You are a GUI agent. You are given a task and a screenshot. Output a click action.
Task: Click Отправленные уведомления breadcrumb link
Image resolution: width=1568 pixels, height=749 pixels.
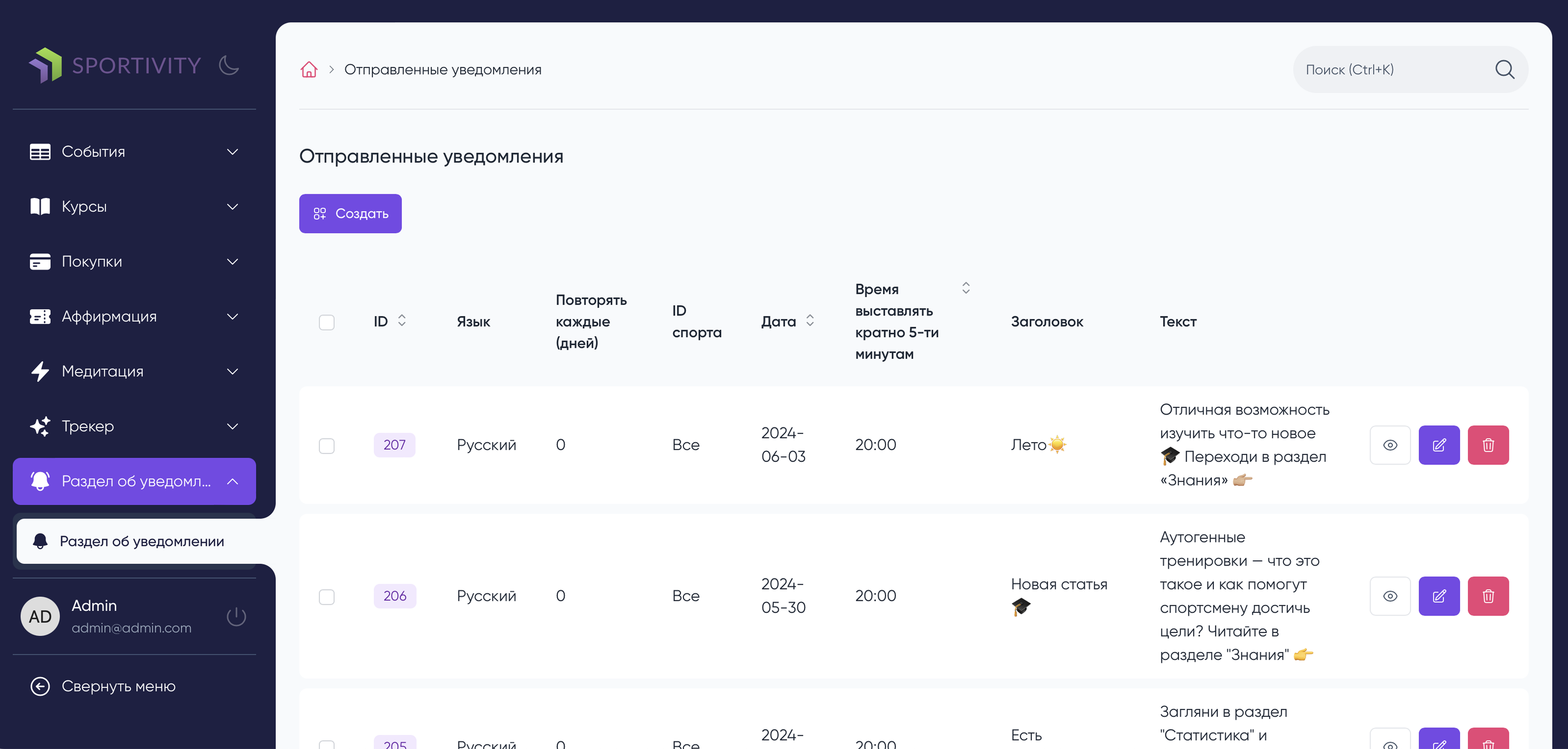point(442,69)
